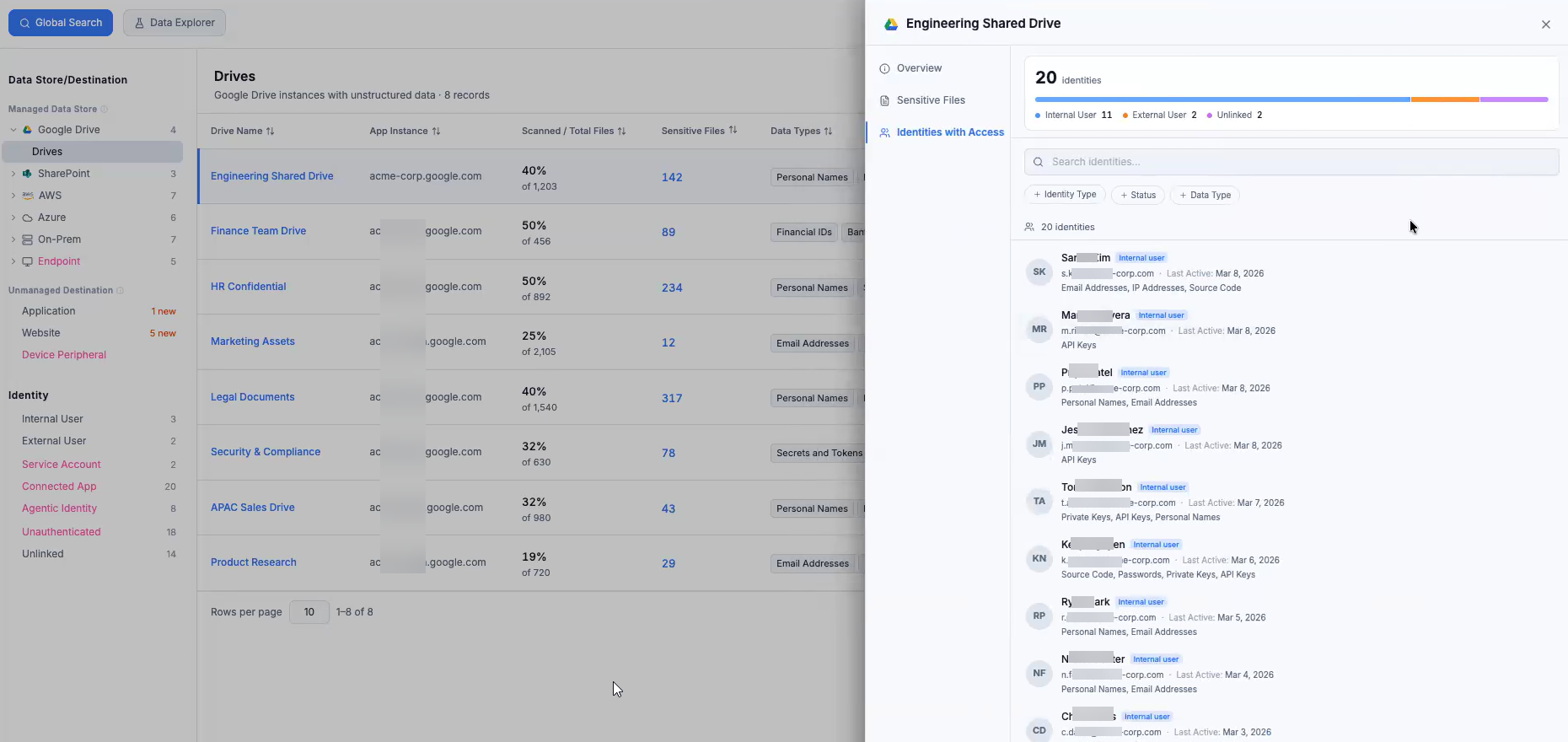Open the Data Type filter
The image size is (1568, 742).
[x=1205, y=195]
